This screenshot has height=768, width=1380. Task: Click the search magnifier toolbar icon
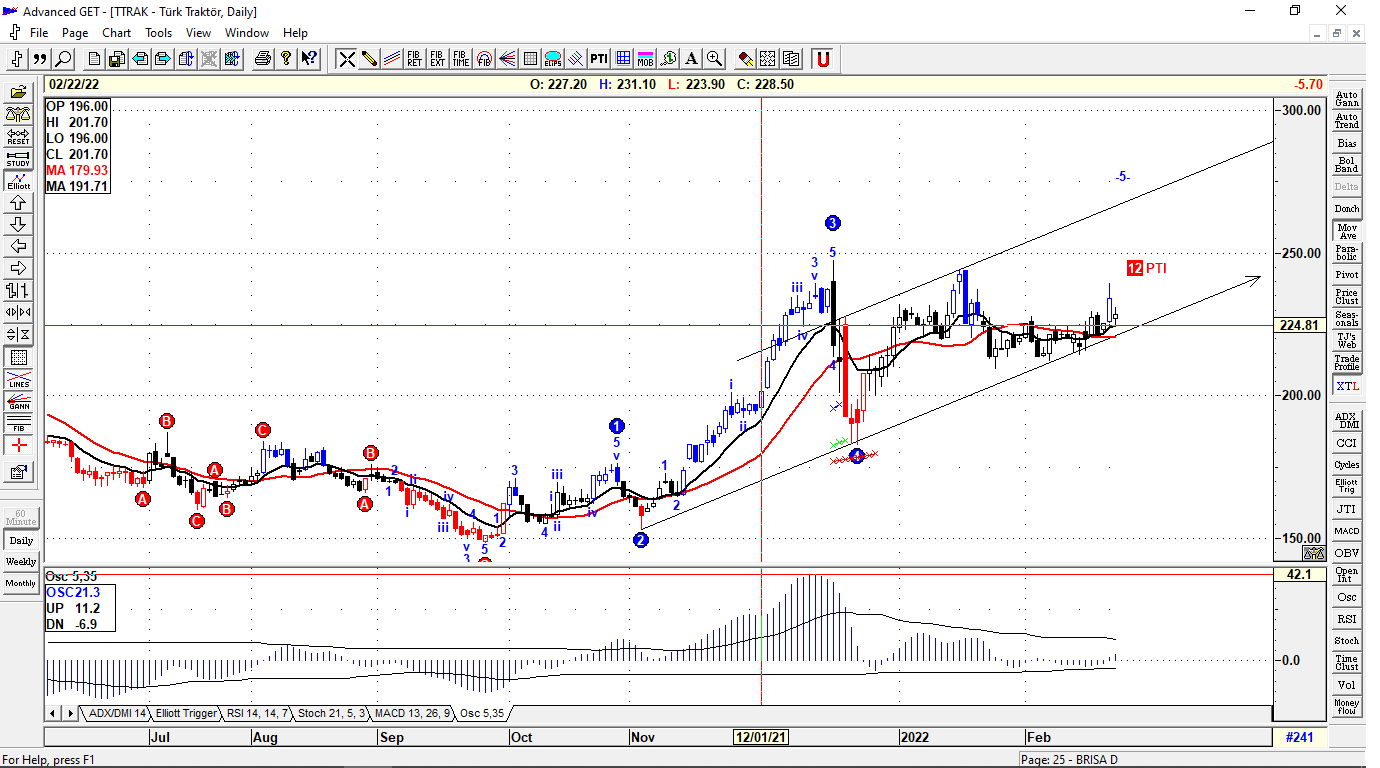tap(63, 59)
